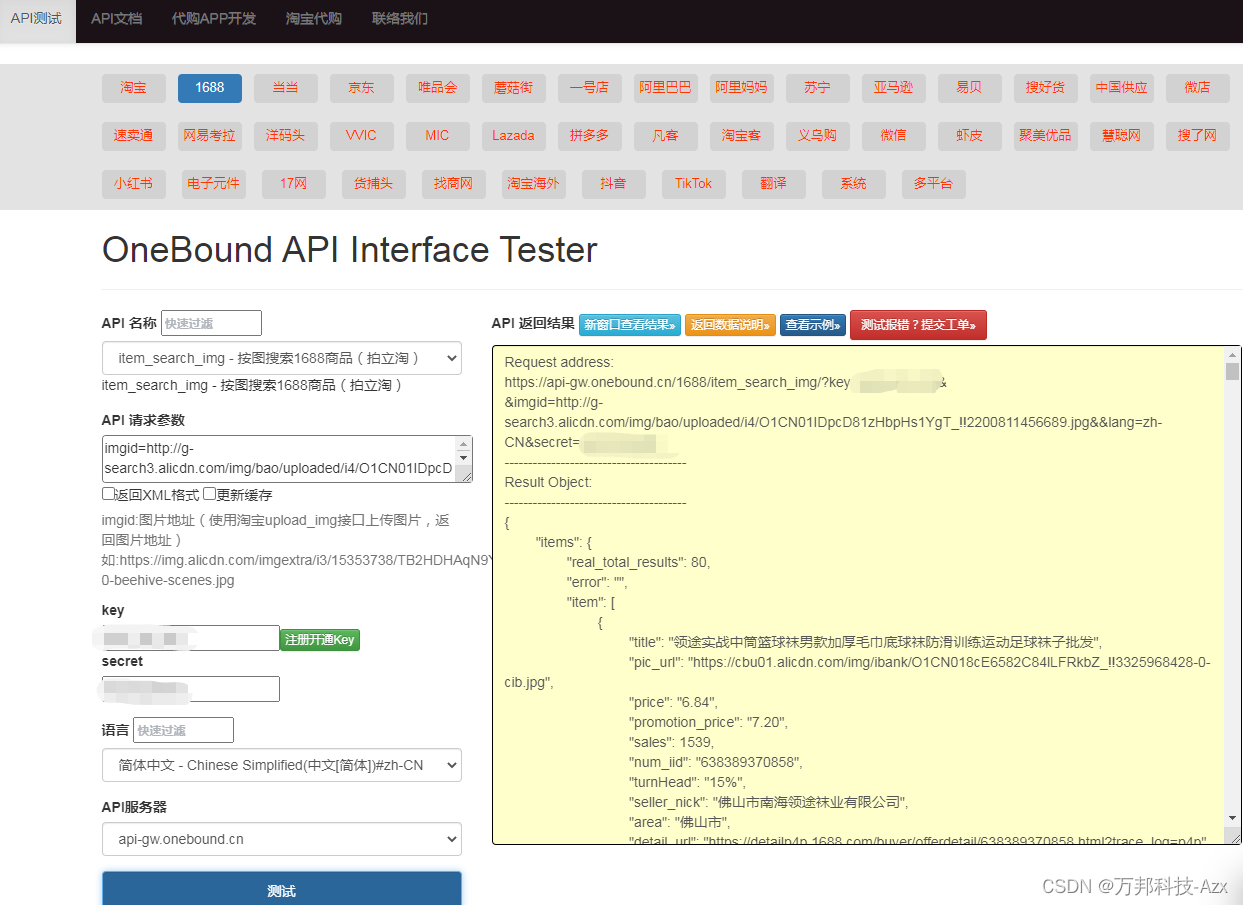Open the 淘宝代购 menu item
1243x905 pixels.
(x=314, y=19)
